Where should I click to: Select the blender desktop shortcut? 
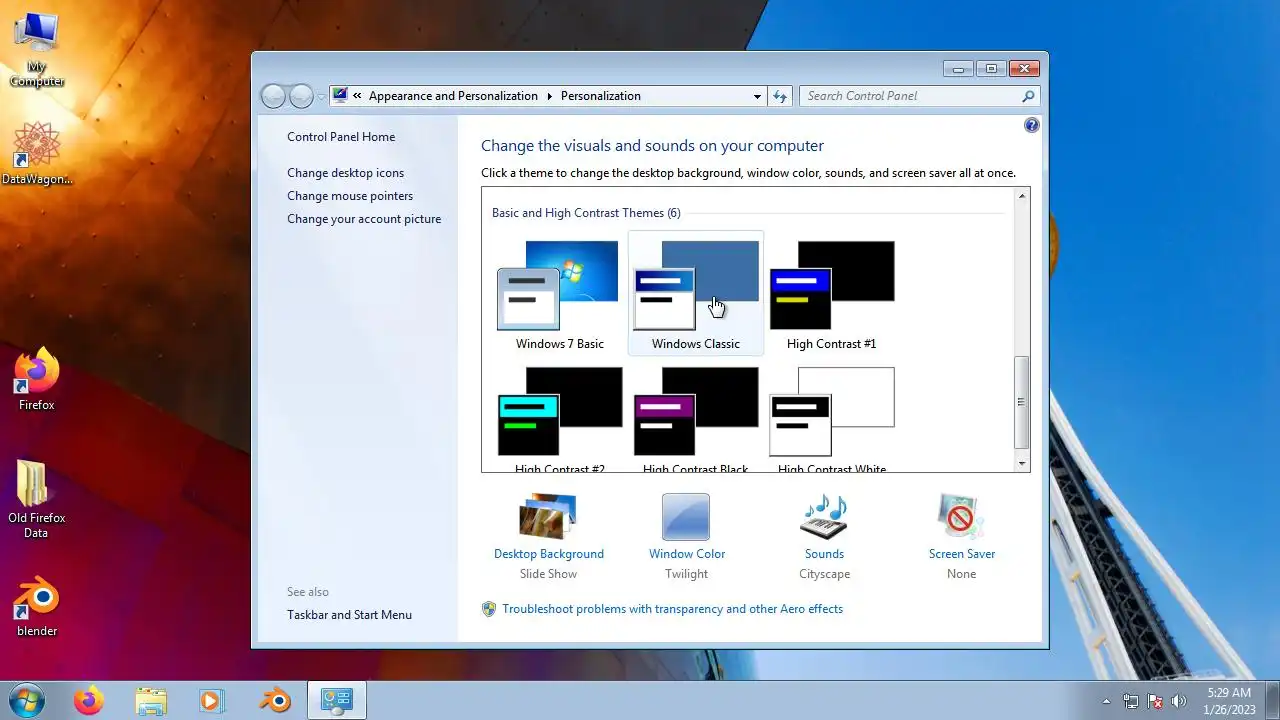tap(37, 607)
